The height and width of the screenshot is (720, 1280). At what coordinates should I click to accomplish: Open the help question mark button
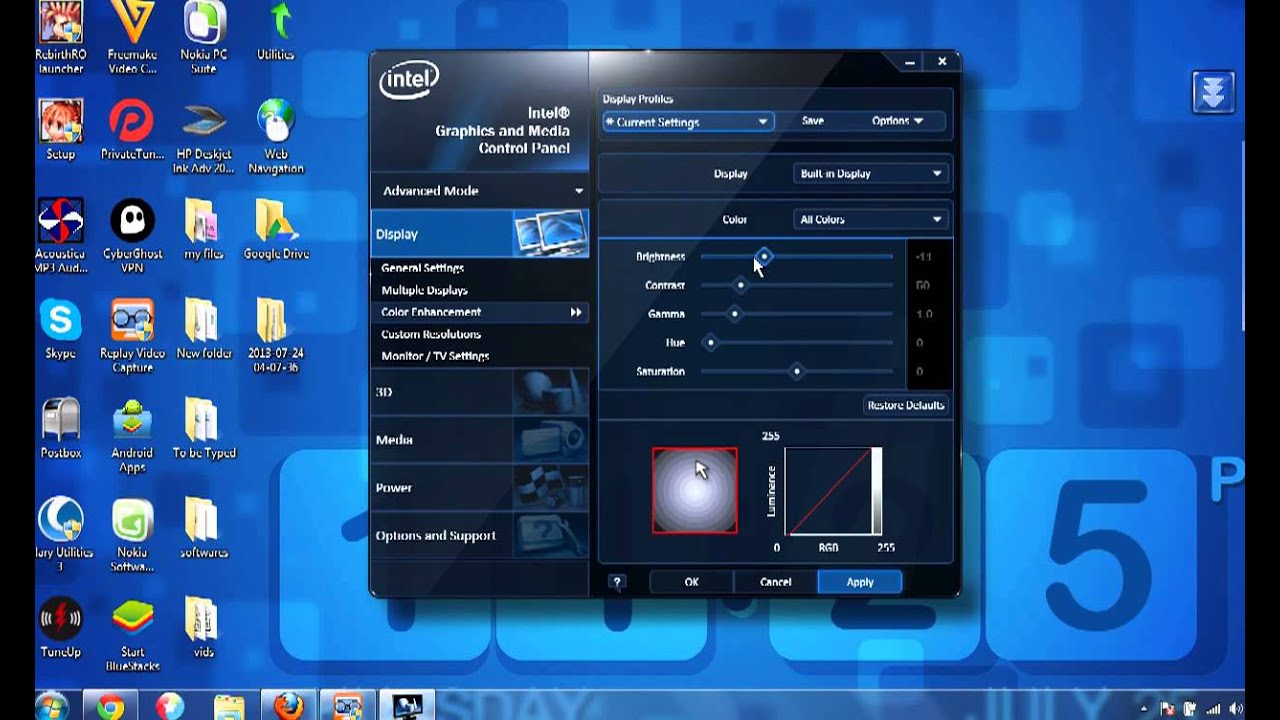click(x=617, y=582)
